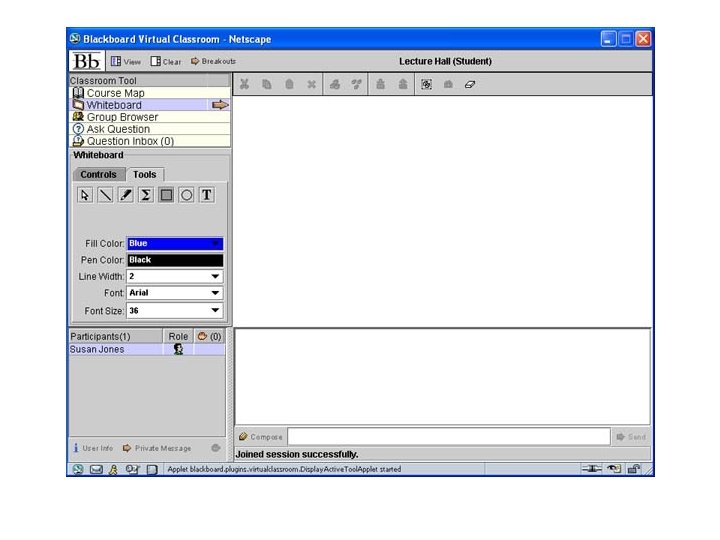Click the bring to front icon
720x540 pixels.
pyautogui.click(x=380, y=84)
